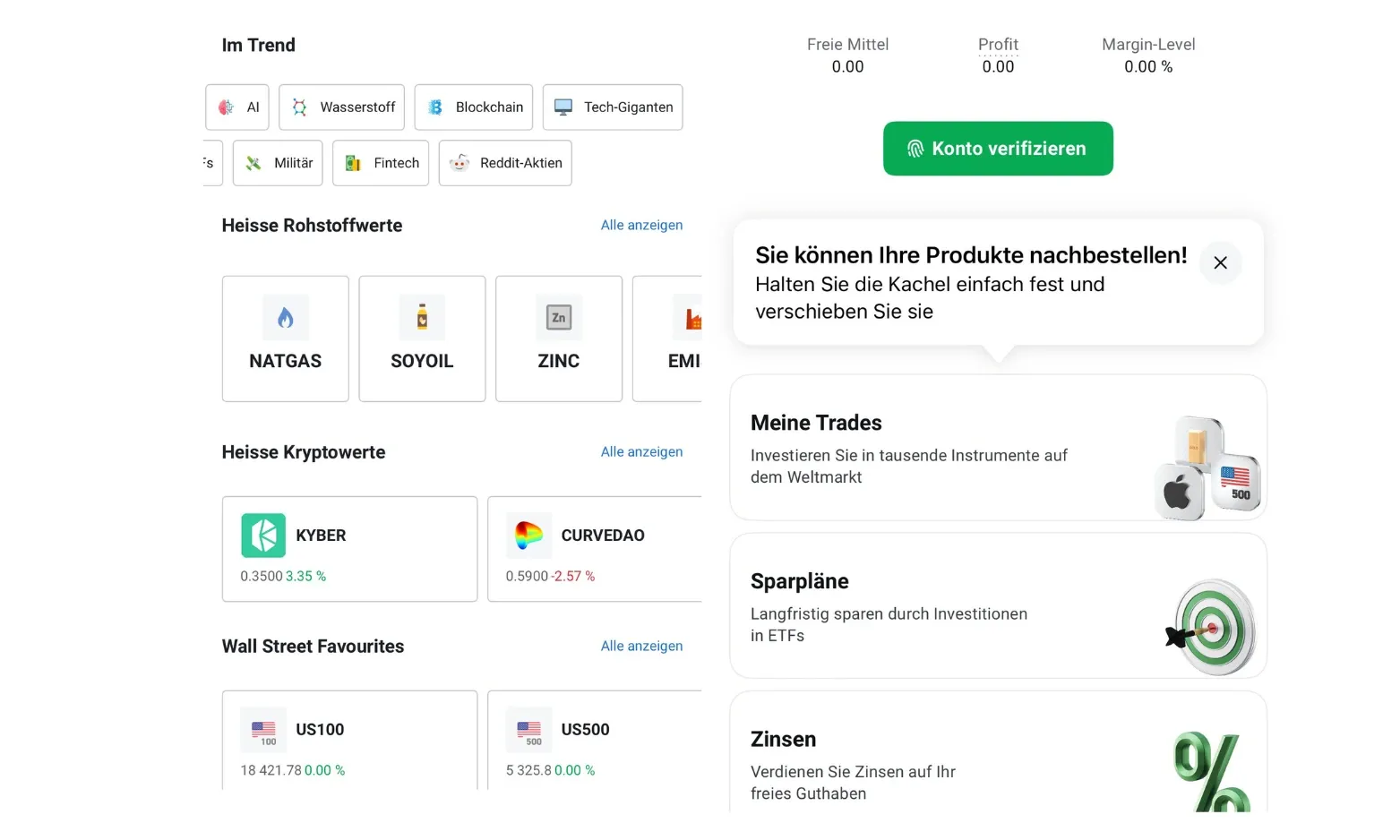Screen dimensions: 1400x840
Task: Show all Heisse Rohstoffwerte
Action: 641,225
